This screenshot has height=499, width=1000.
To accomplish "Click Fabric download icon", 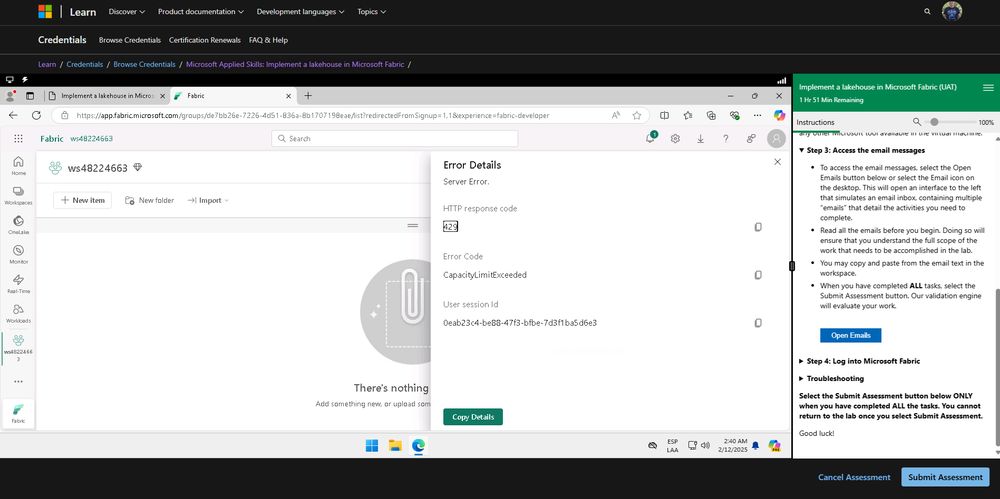I will pos(700,138).
